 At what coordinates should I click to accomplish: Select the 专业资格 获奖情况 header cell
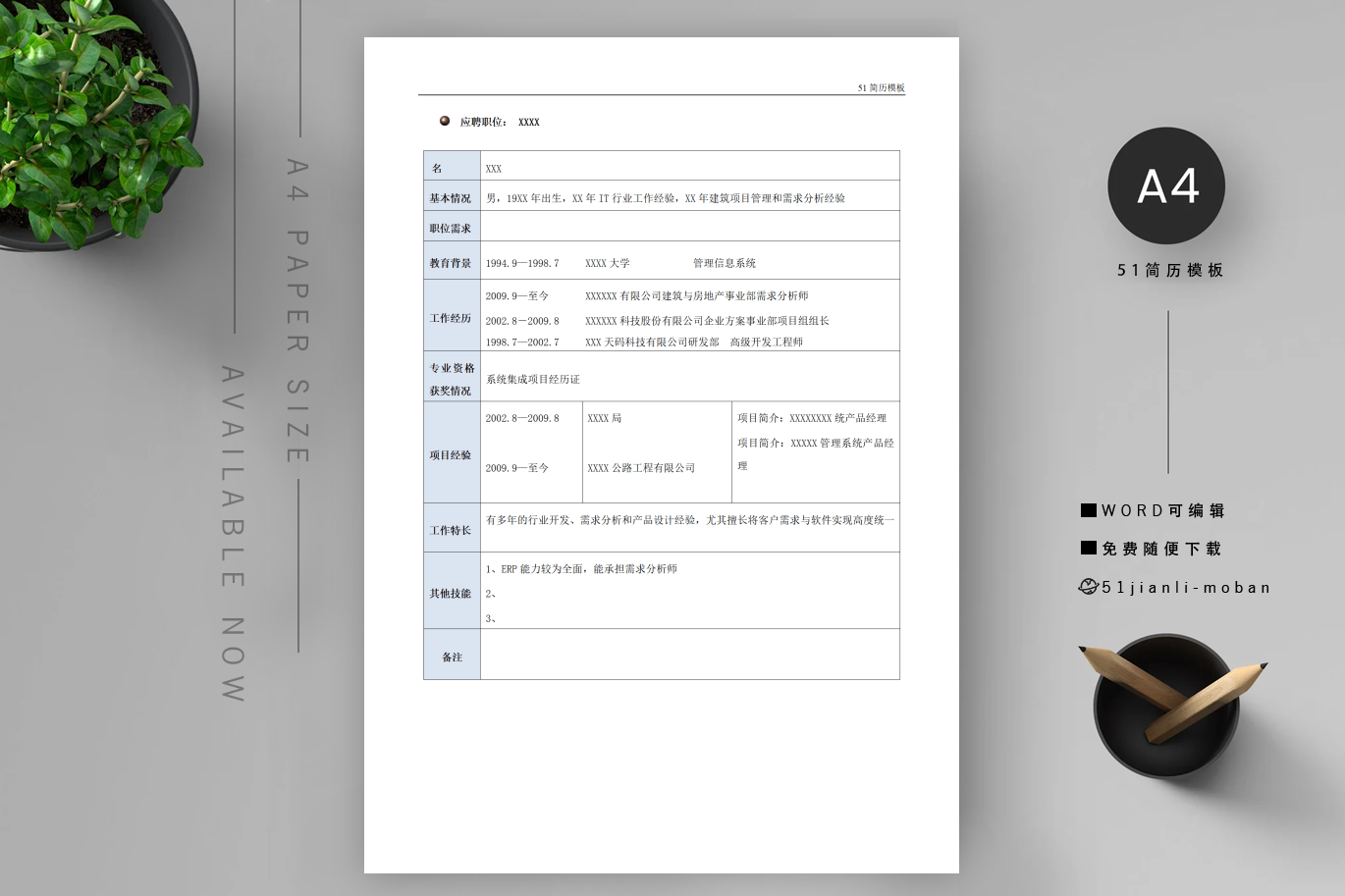tap(452, 377)
